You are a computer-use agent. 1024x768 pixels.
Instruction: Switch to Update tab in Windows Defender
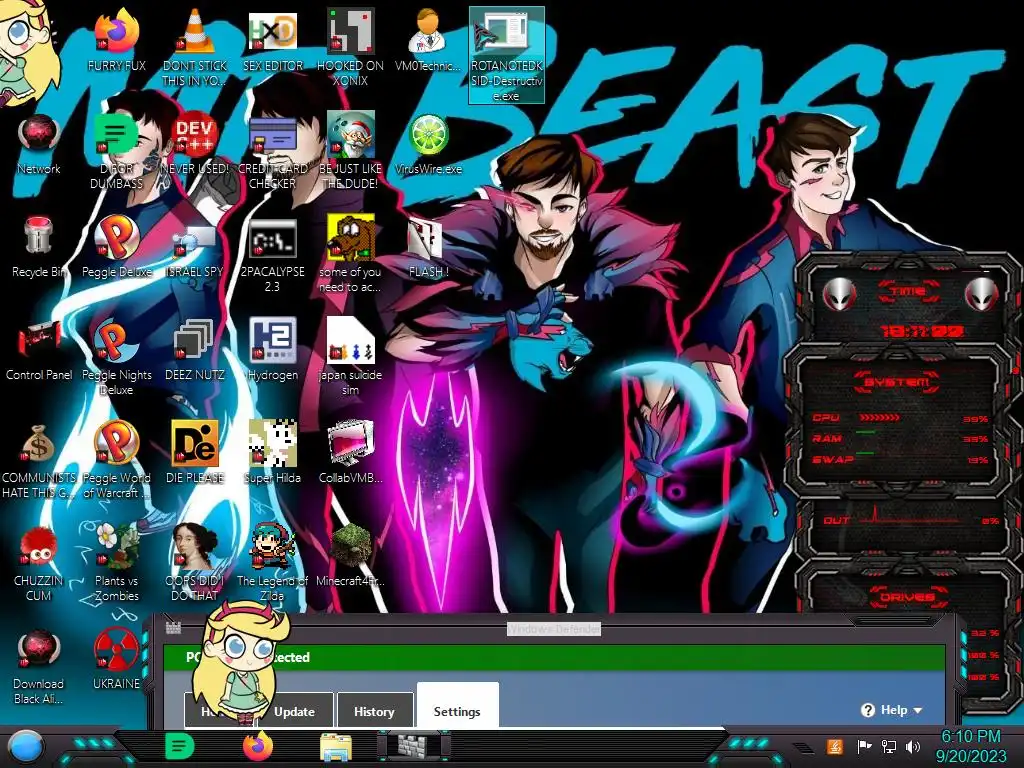coord(295,711)
